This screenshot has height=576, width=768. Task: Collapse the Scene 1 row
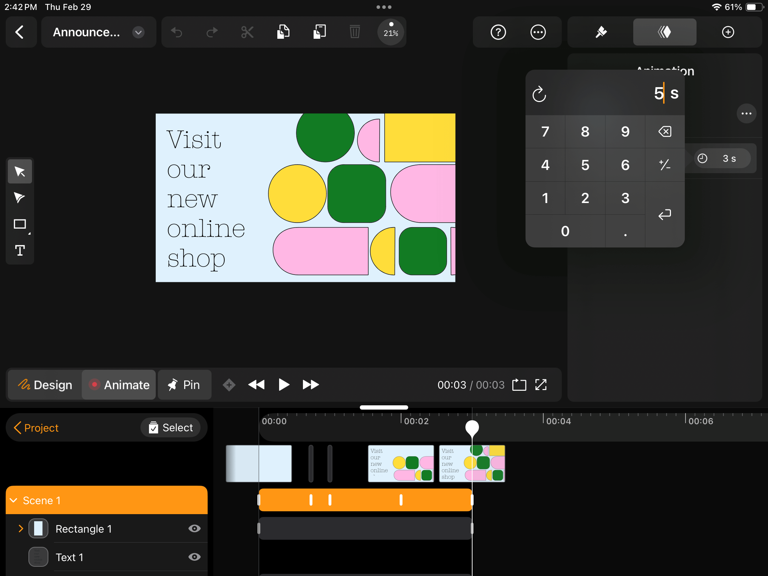[x=14, y=501]
